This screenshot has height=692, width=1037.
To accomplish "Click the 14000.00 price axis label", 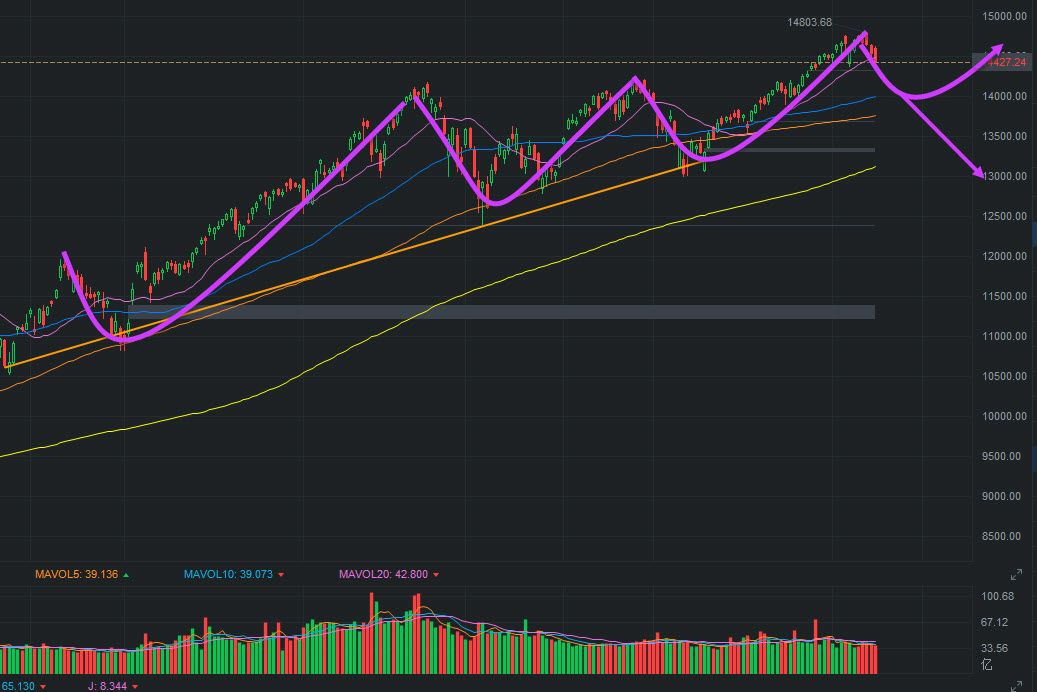I will click(1005, 96).
